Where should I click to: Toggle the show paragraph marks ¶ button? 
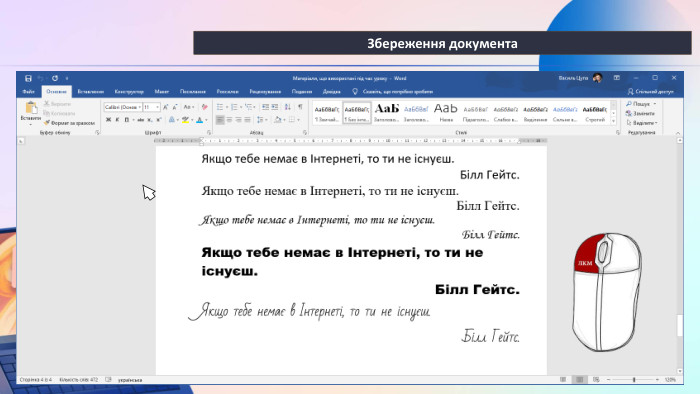300,107
